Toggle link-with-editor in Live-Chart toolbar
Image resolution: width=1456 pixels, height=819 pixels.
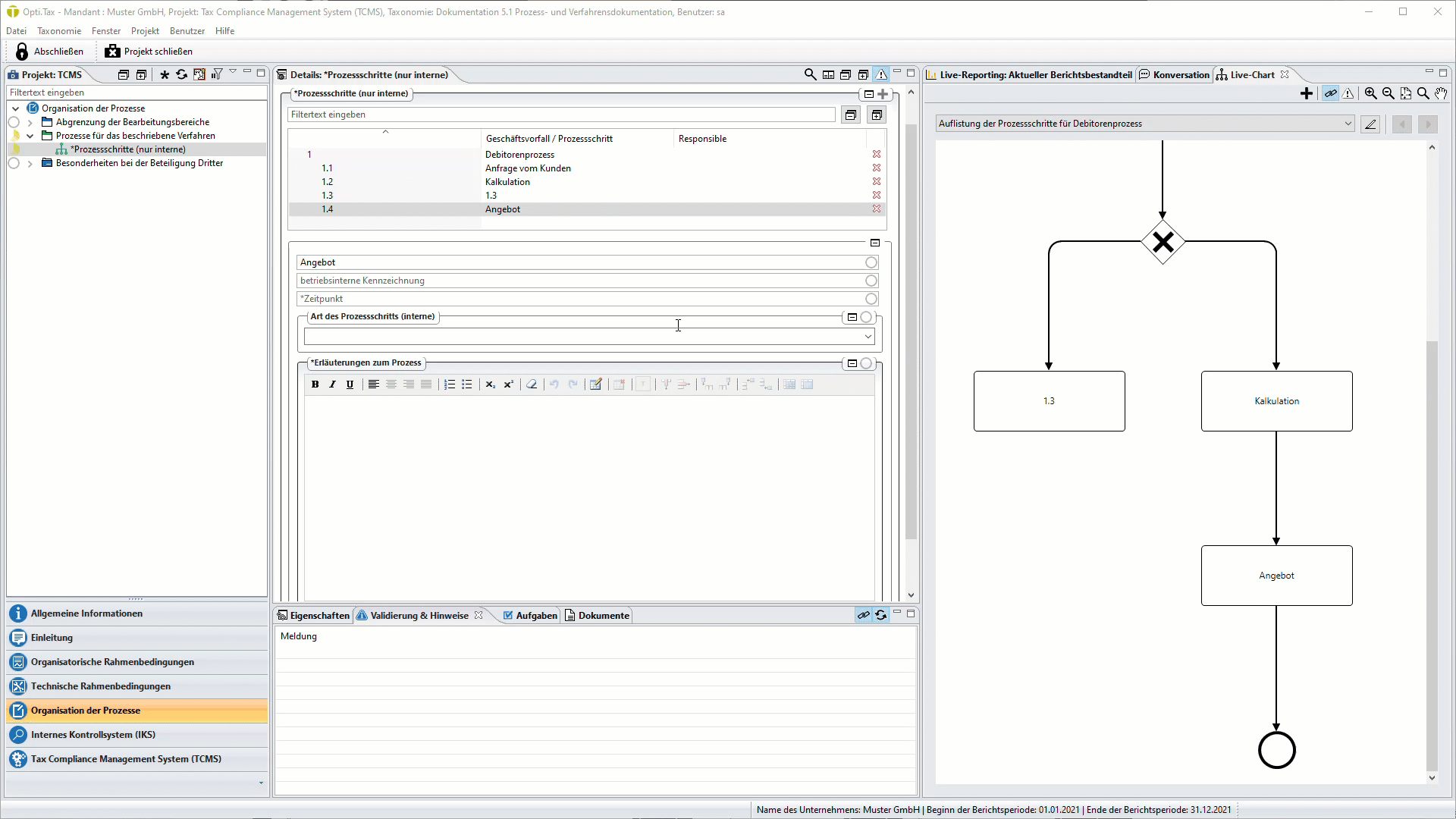[1330, 93]
